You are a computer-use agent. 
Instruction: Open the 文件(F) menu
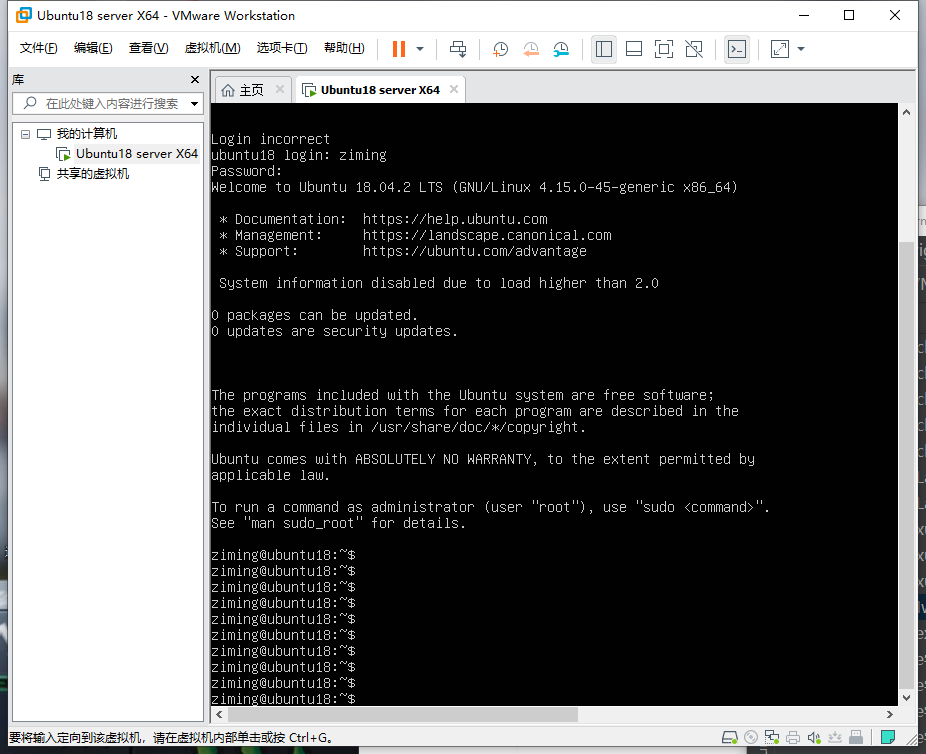(x=38, y=48)
